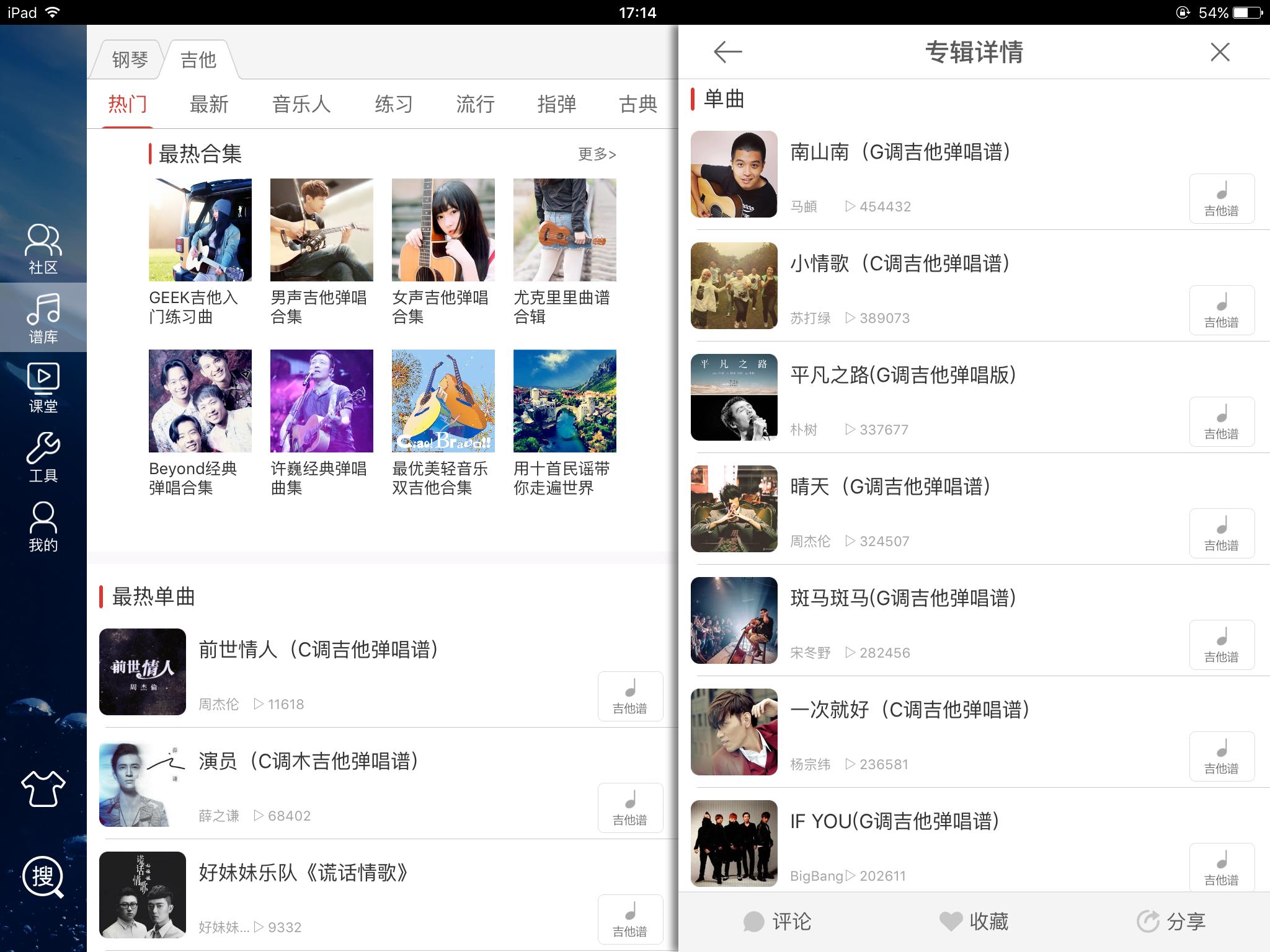Click 更多 to see more hot collections
This screenshot has width=1270, height=952.
pos(595,154)
